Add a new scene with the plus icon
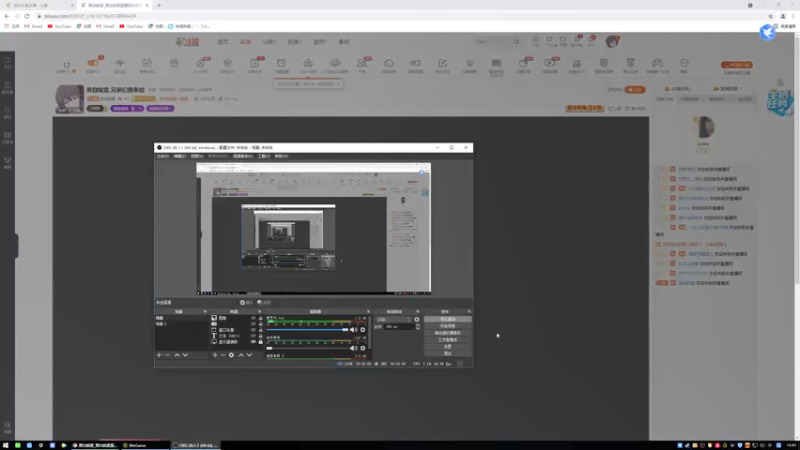 click(x=159, y=355)
